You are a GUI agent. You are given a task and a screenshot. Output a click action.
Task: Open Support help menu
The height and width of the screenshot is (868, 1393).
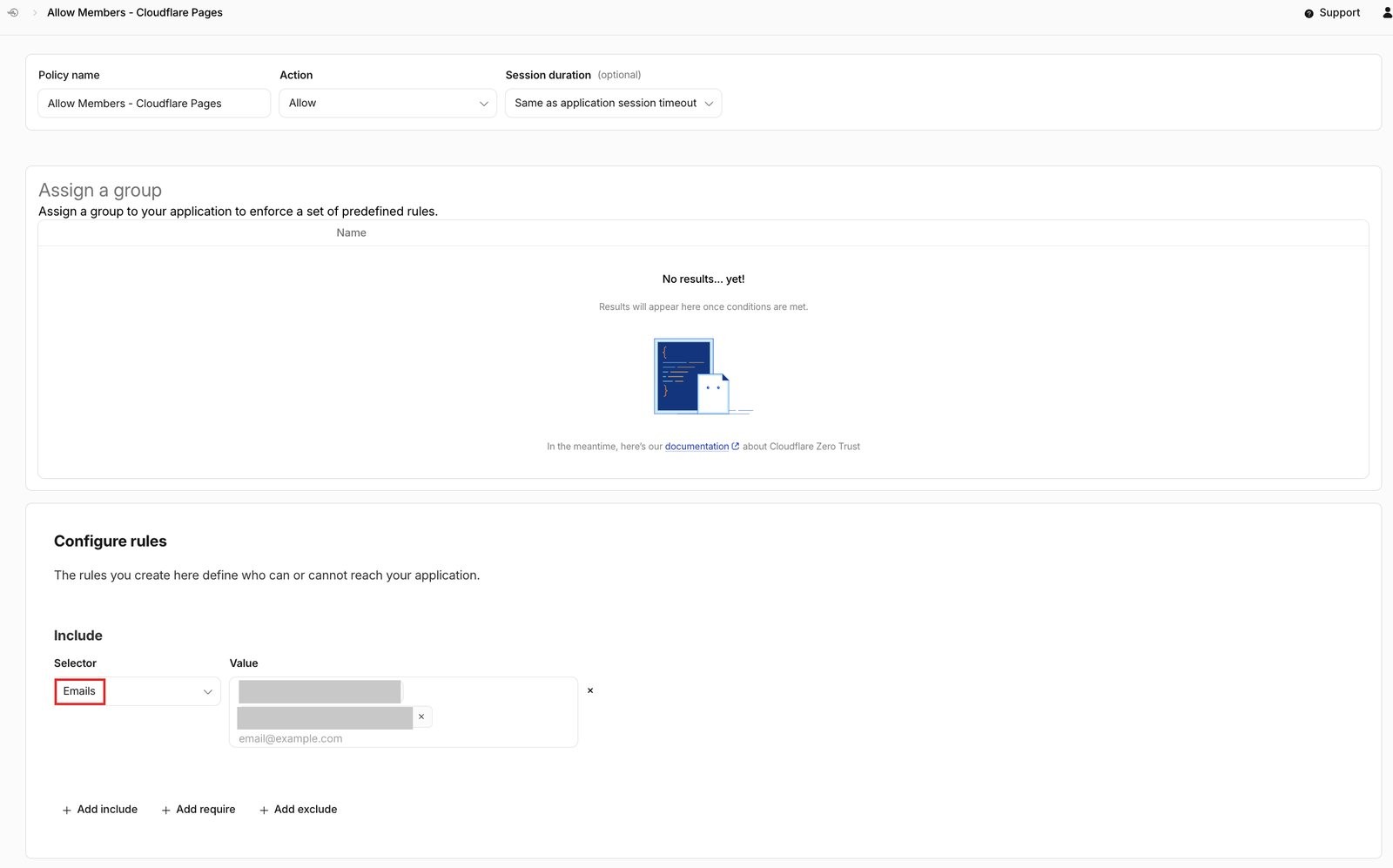(1332, 13)
